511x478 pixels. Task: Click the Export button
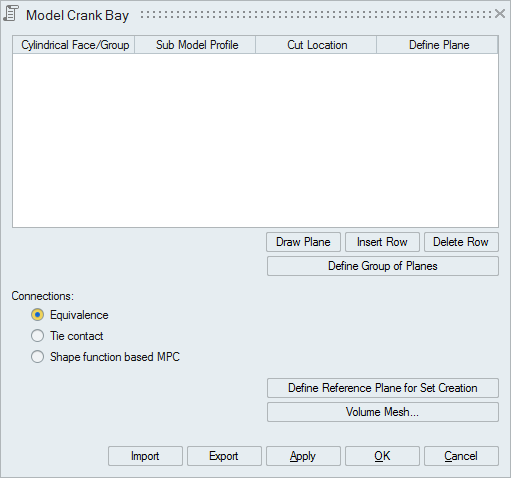[x=224, y=456]
